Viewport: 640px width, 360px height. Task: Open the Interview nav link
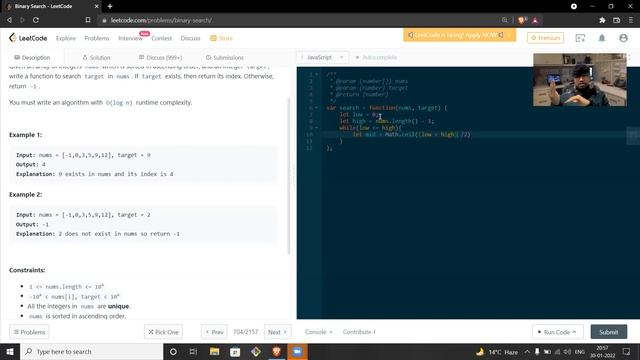click(130, 38)
